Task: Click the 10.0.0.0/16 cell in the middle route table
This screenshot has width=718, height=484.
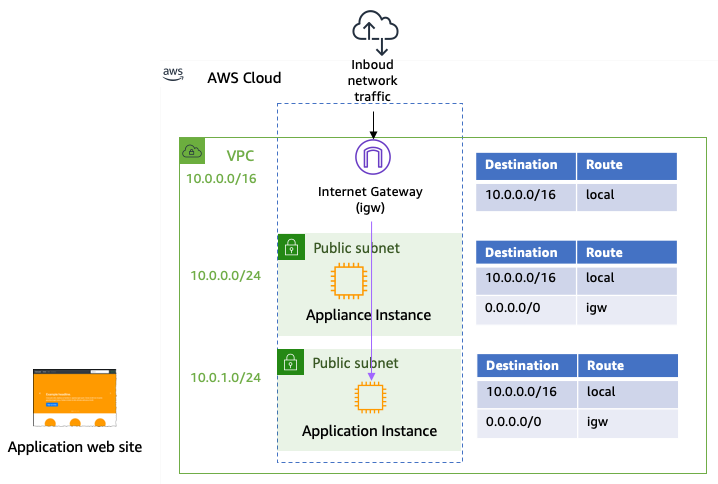Action: pos(526,281)
